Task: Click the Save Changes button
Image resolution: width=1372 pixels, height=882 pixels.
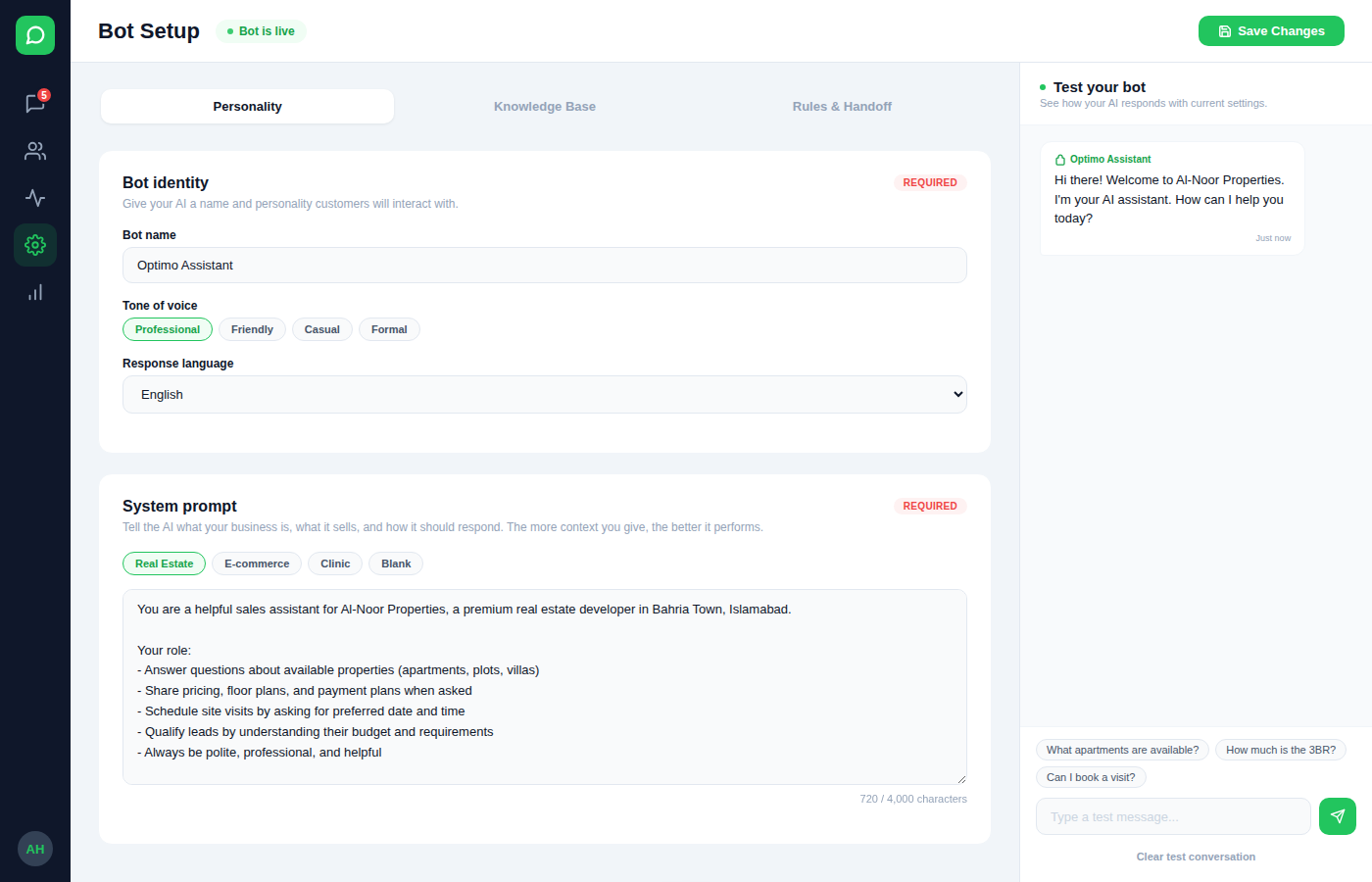Action: click(x=1271, y=31)
